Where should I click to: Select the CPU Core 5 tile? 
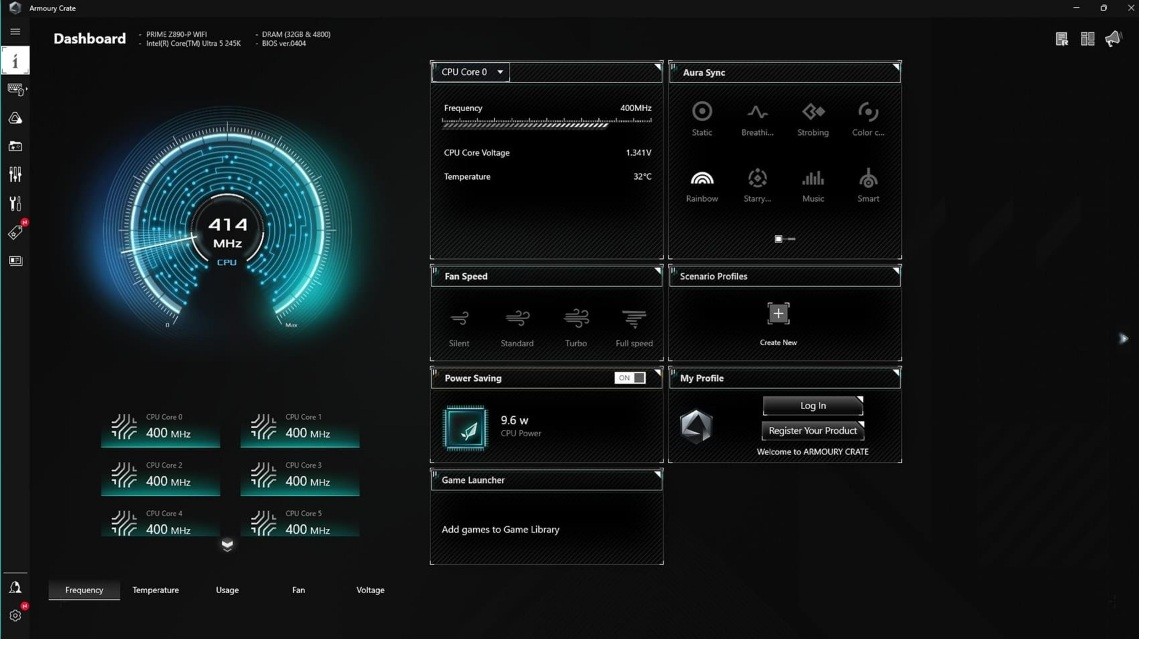coord(300,522)
